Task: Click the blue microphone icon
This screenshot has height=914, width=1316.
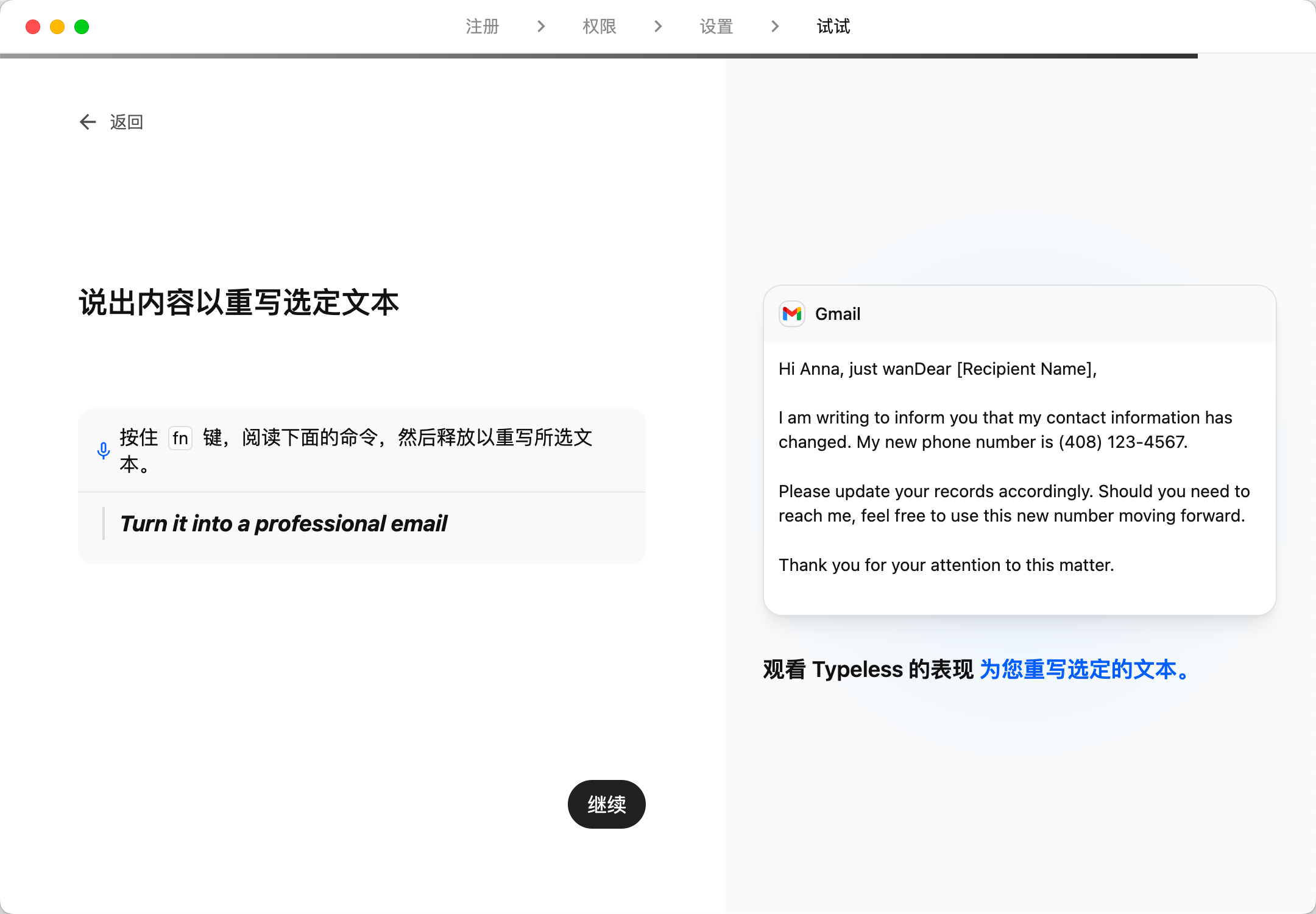Action: (x=104, y=451)
